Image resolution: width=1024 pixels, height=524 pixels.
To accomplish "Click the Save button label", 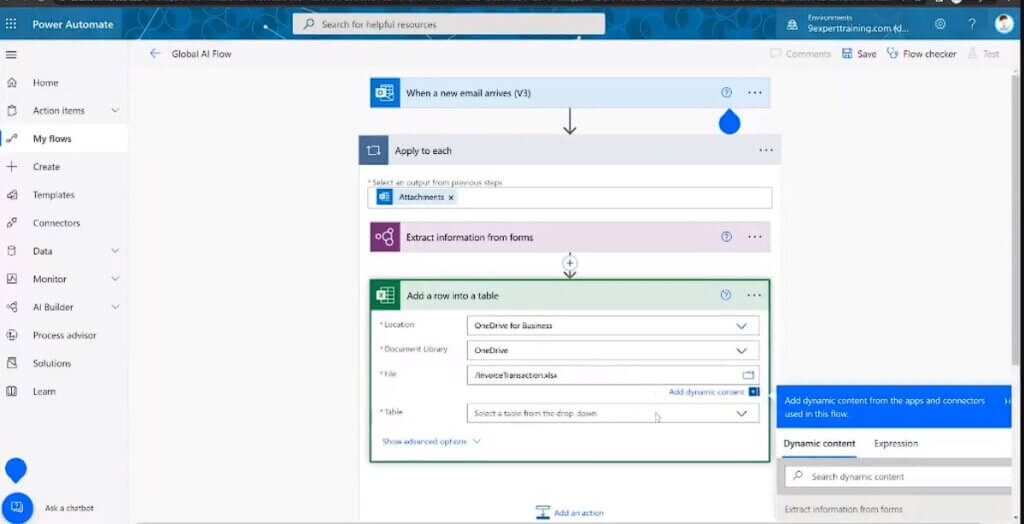I will (867, 54).
